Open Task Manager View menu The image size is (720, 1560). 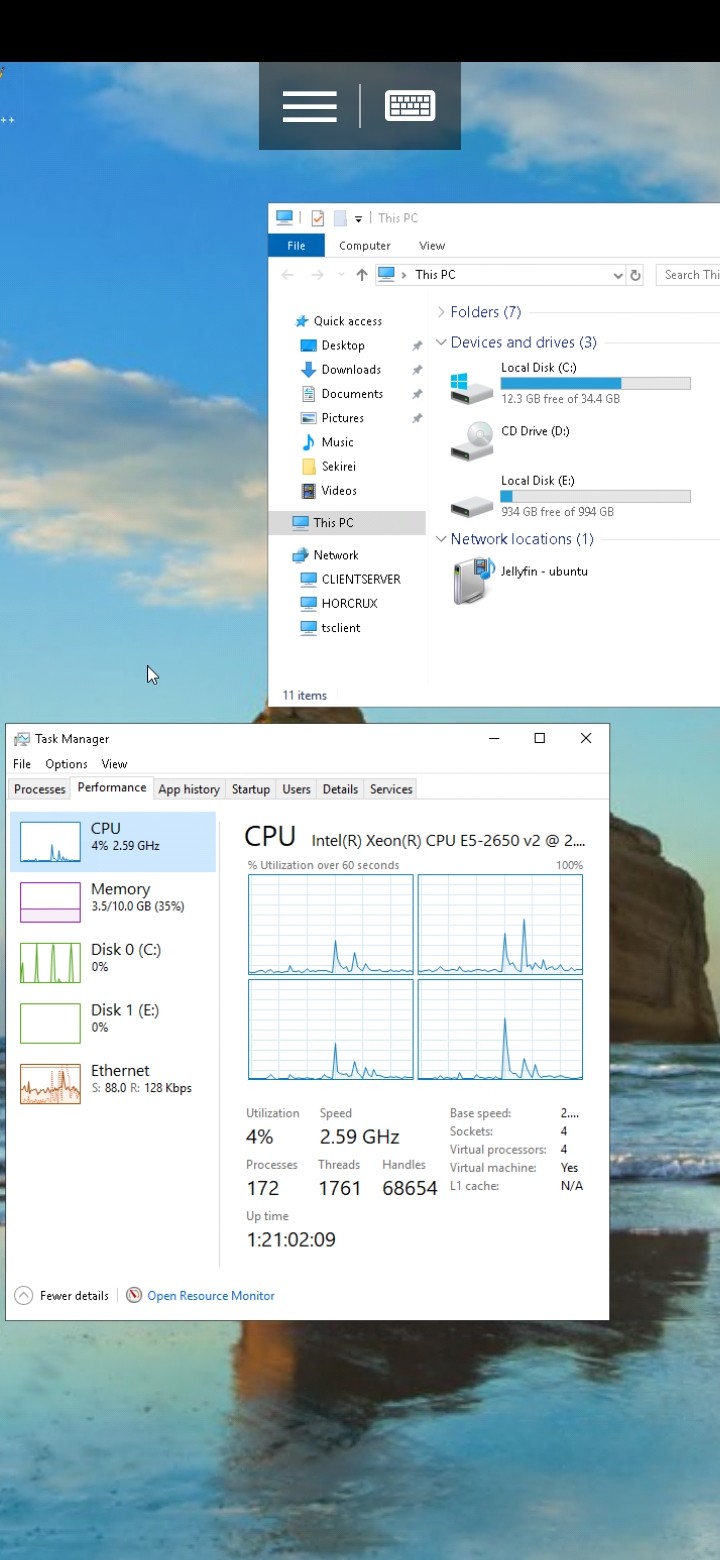coord(115,764)
